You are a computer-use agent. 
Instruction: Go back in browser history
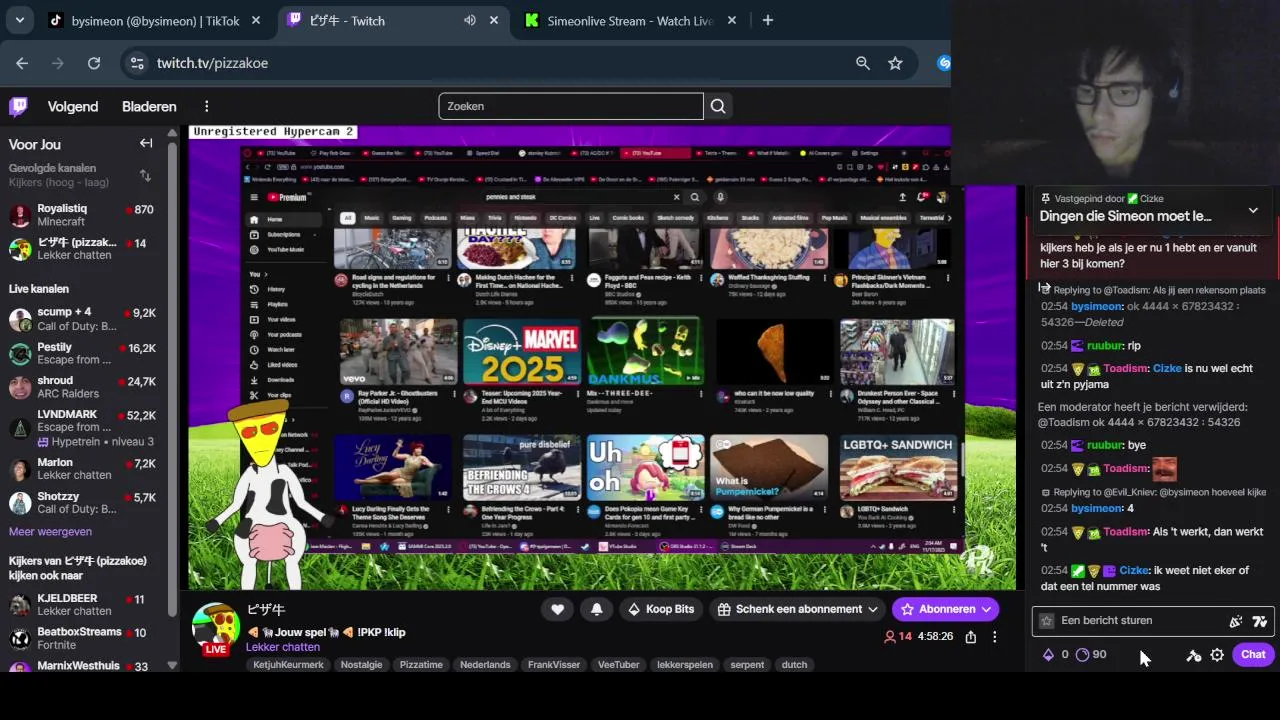(22, 63)
